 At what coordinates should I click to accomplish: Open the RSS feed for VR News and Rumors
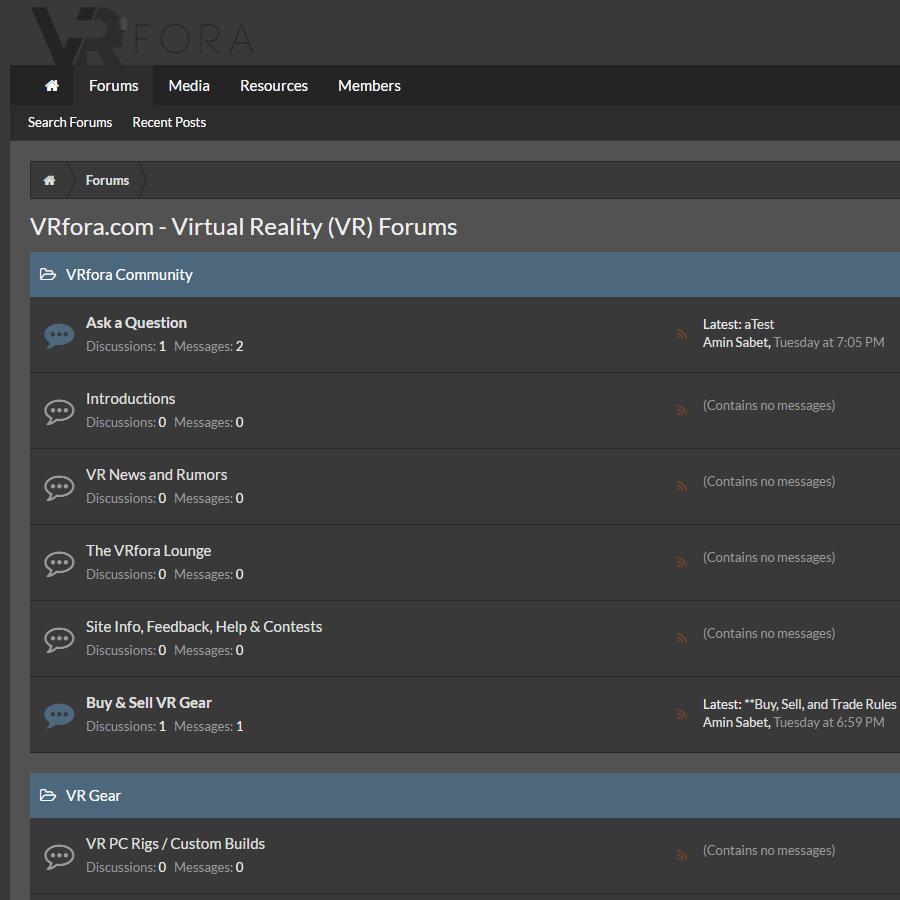[x=682, y=486]
